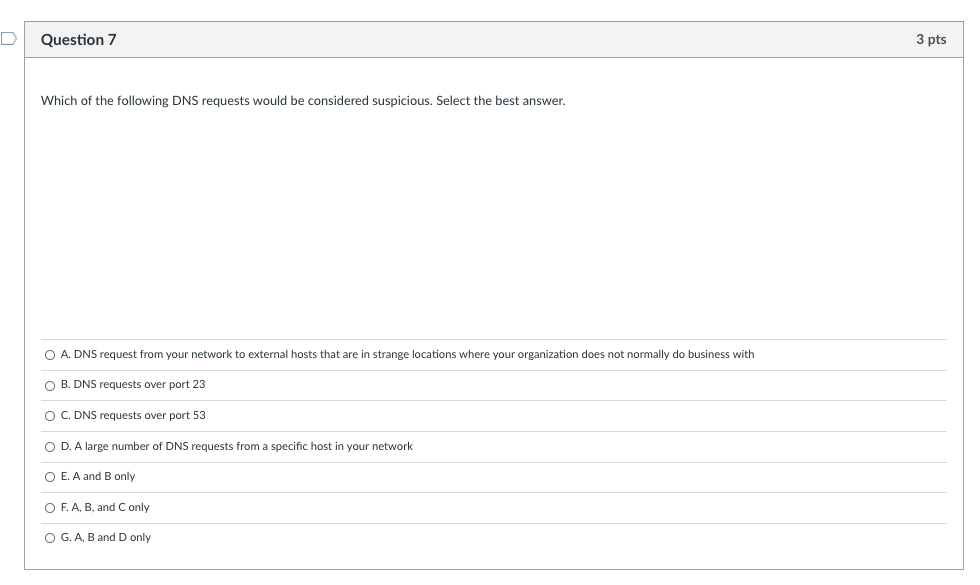980x585 pixels.
Task: Select answer B about DNS over port 23
Action: (x=50, y=385)
